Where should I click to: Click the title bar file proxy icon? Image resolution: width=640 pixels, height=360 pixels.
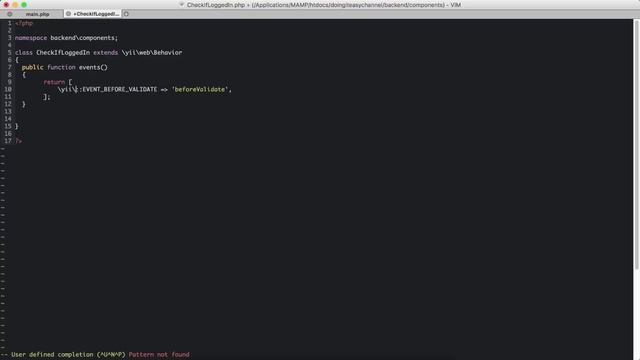[x=182, y=4]
